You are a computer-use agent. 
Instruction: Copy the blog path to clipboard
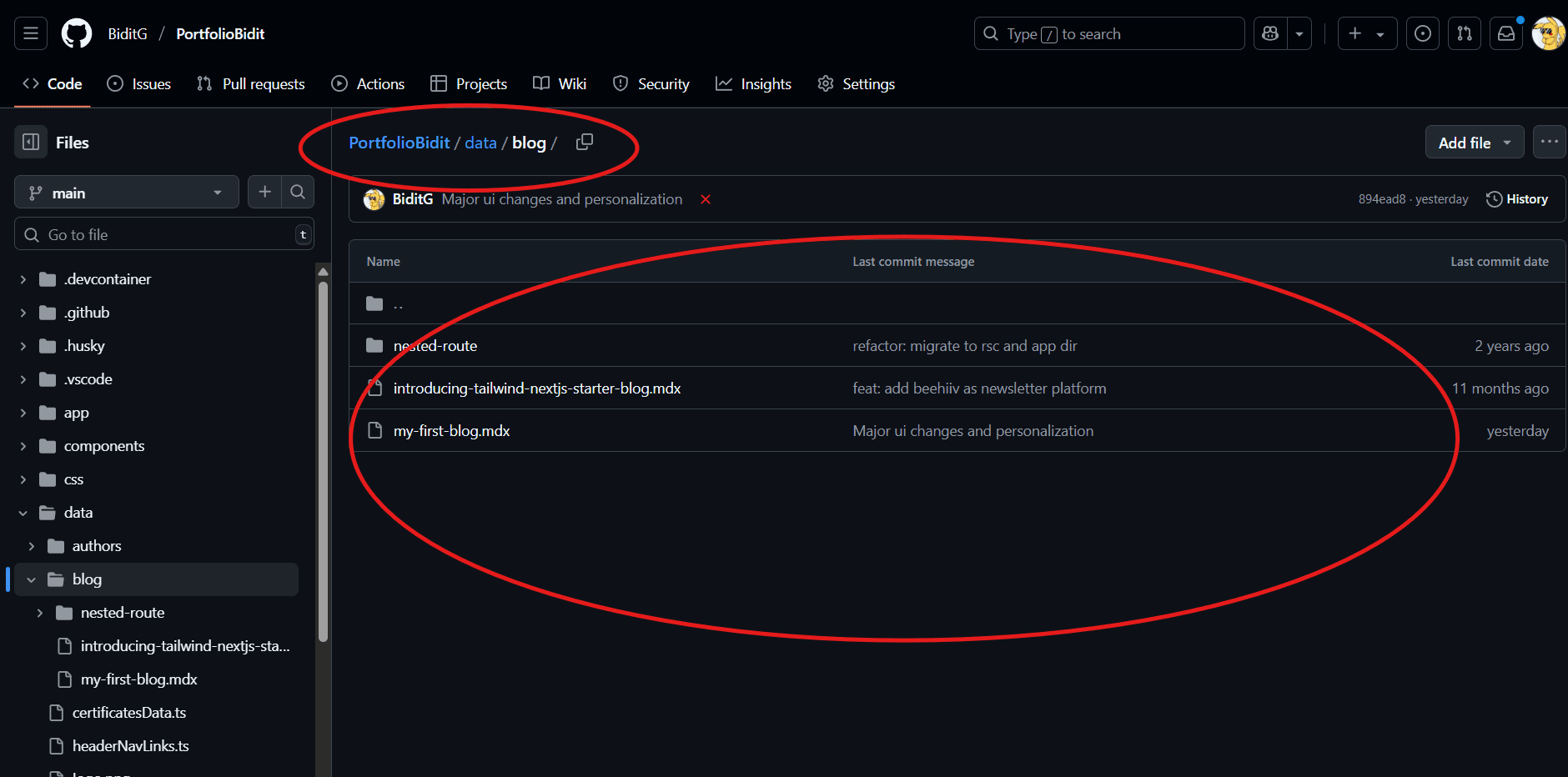[x=585, y=143]
